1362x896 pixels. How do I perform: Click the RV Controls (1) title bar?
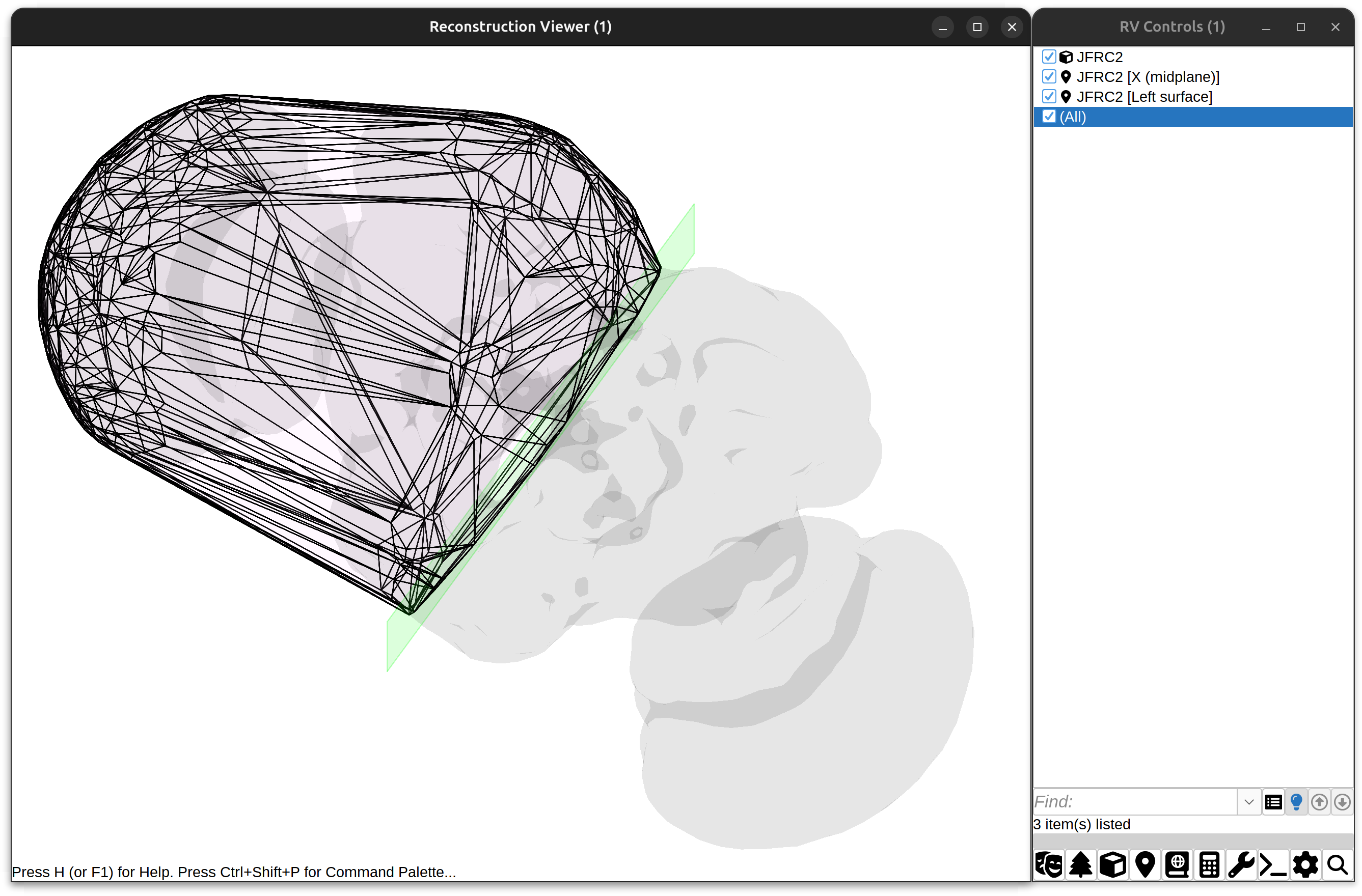(1172, 27)
